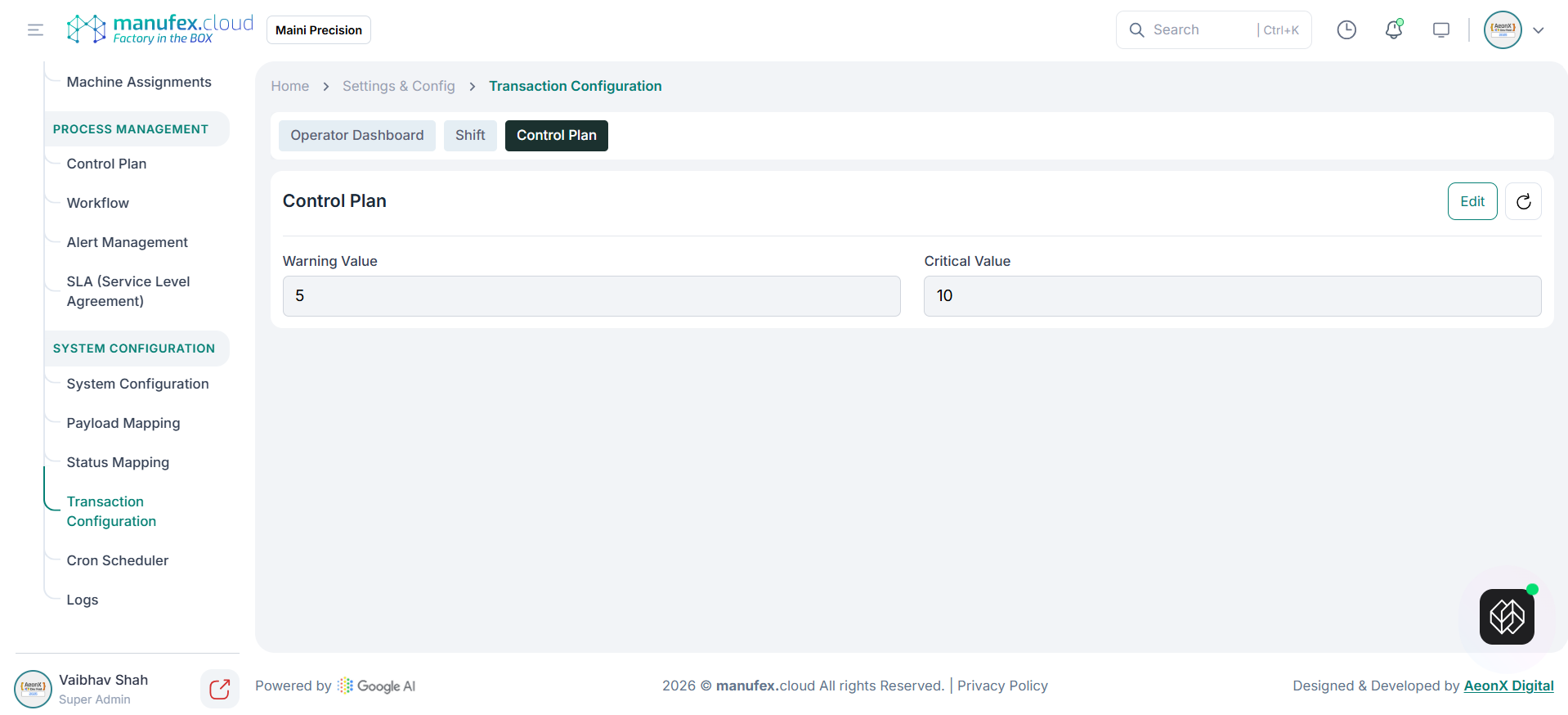Click the Google AI logo in footer
Viewport: 1568px width, 715px height.
[376, 686]
